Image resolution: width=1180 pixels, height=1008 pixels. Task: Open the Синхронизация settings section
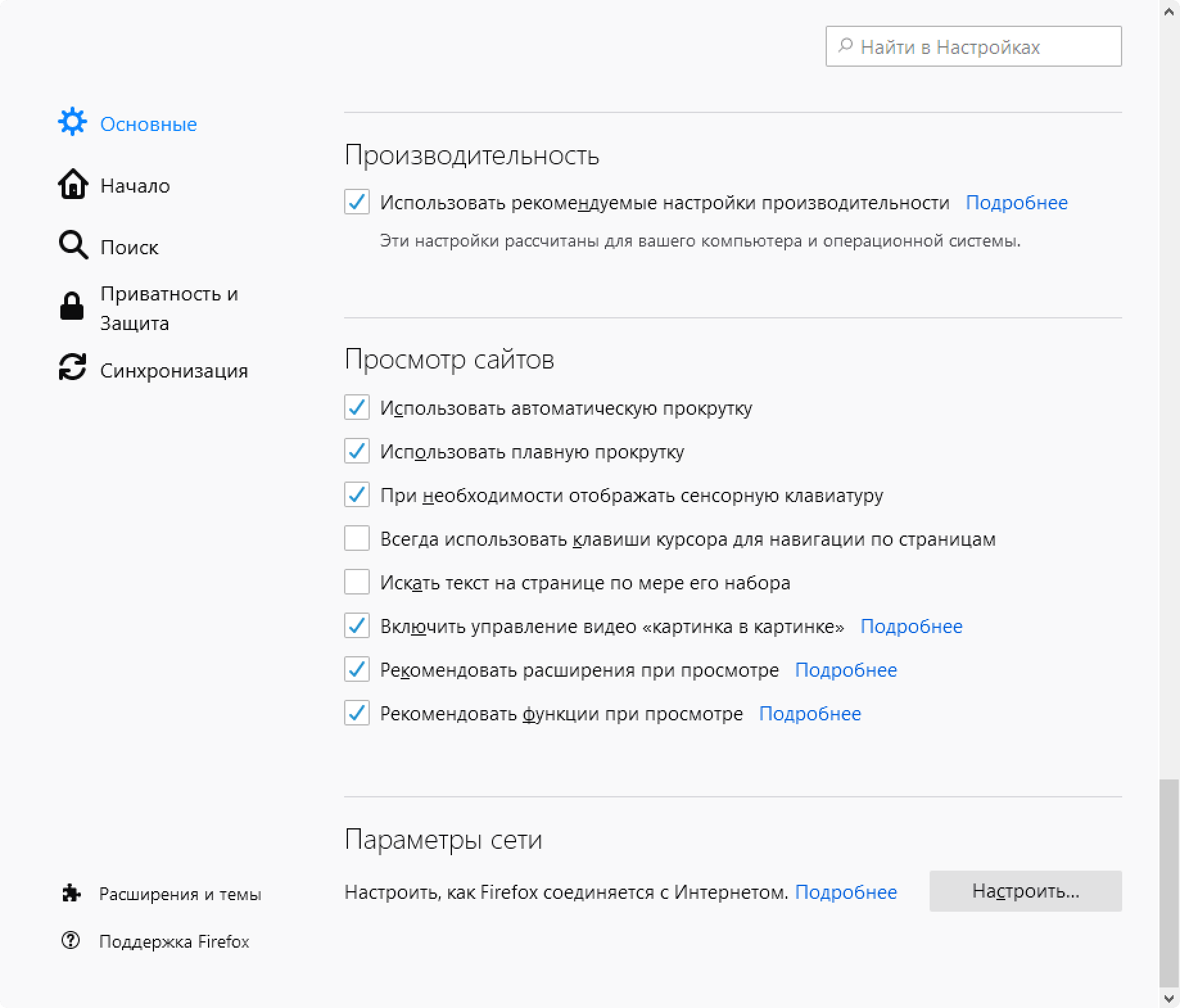(x=174, y=370)
